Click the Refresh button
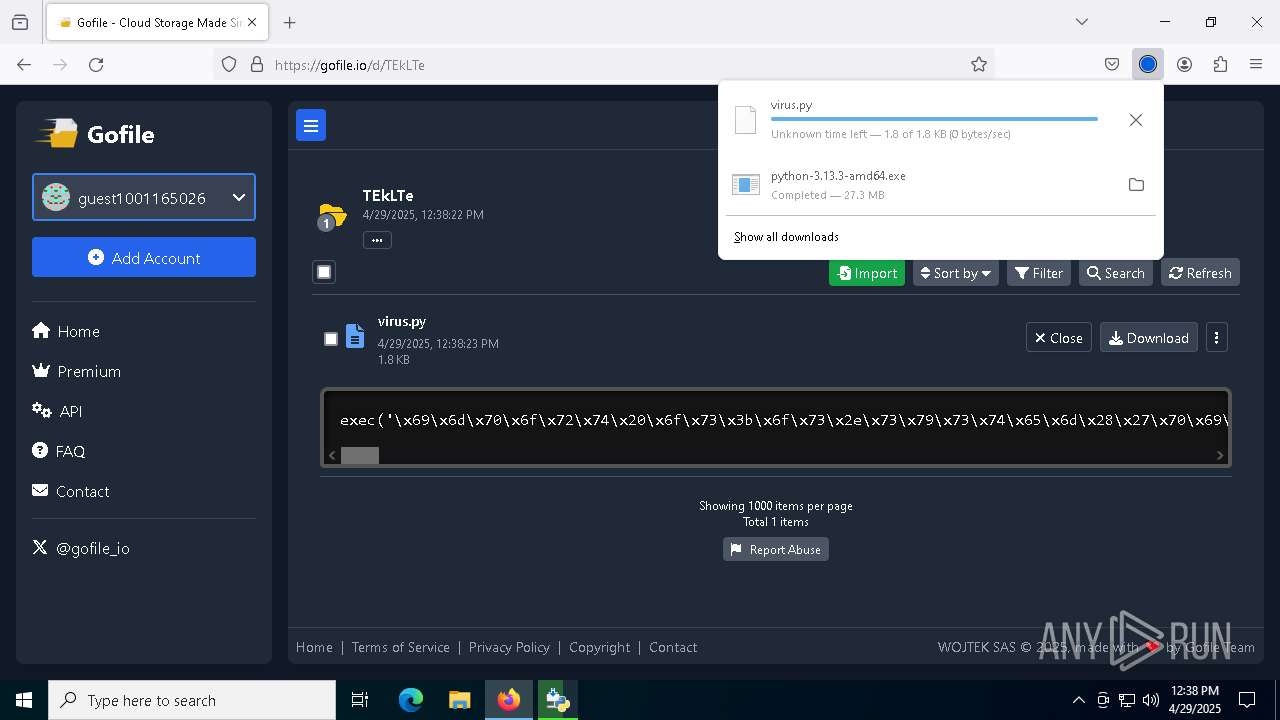 click(1200, 273)
